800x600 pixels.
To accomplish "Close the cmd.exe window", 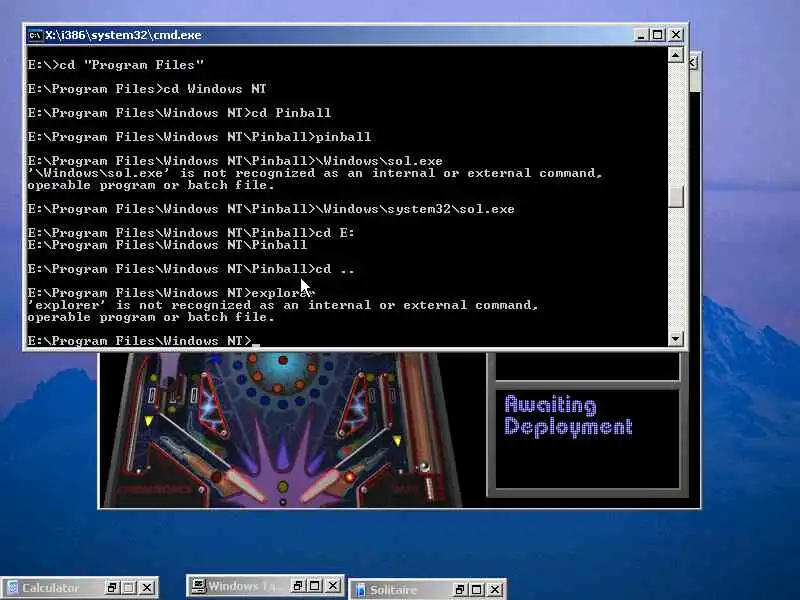I will pos(676,35).
